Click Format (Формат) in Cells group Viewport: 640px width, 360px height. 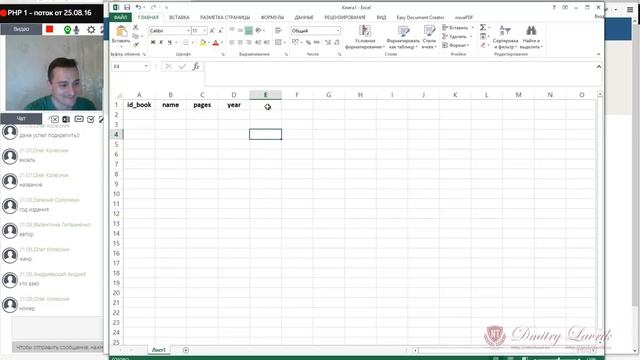(x=455, y=45)
